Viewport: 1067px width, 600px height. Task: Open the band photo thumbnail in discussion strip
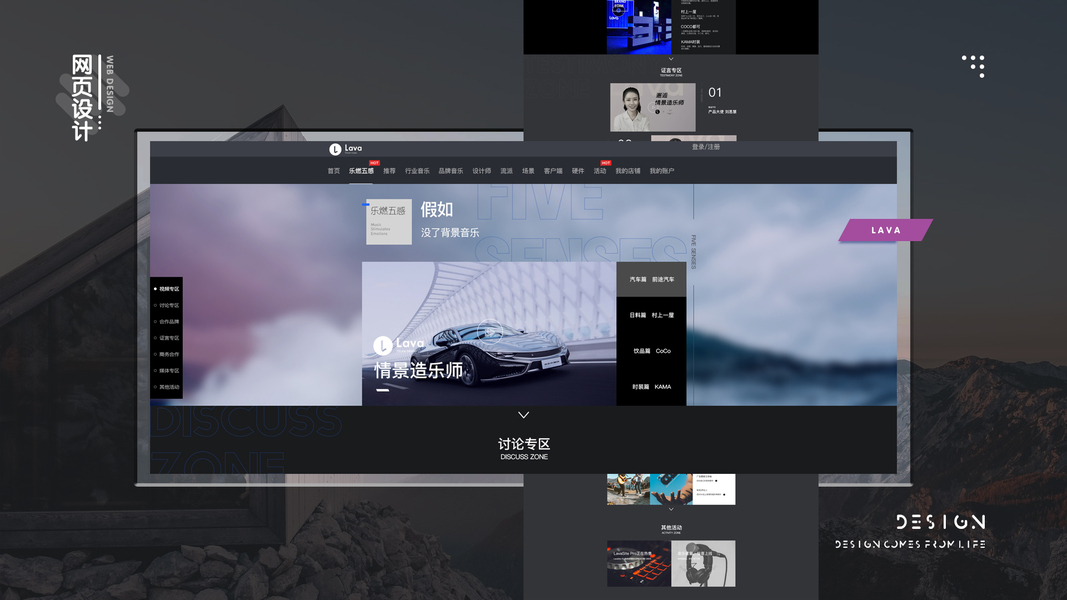pos(628,489)
